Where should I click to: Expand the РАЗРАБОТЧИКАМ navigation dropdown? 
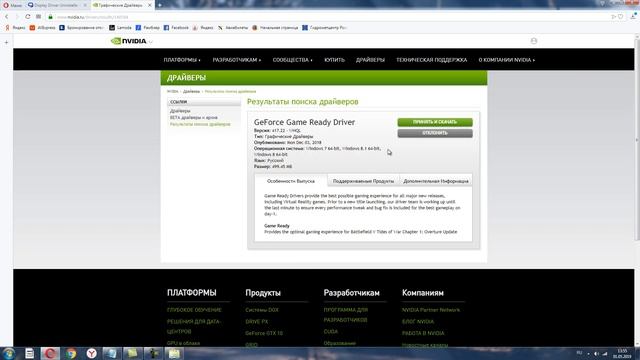[x=237, y=60]
